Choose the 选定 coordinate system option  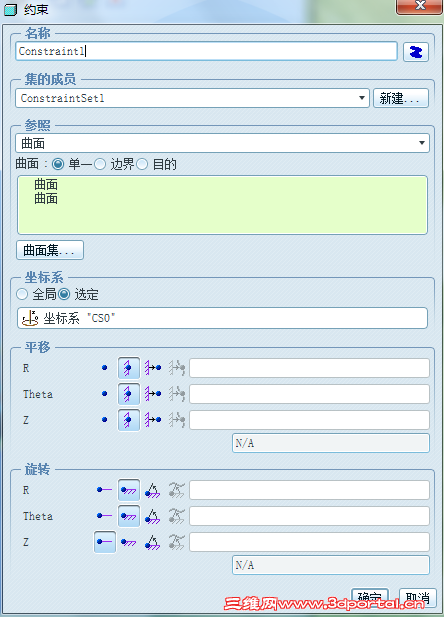click(x=64, y=294)
